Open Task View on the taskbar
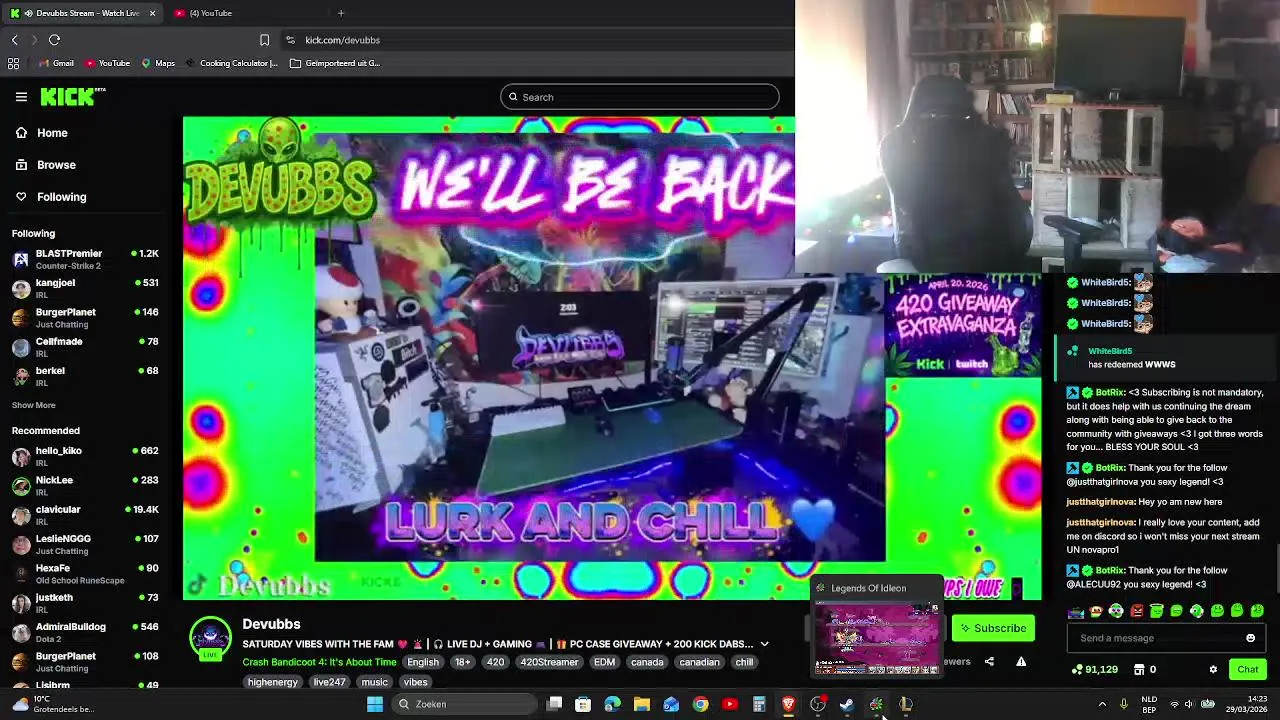 [555, 704]
